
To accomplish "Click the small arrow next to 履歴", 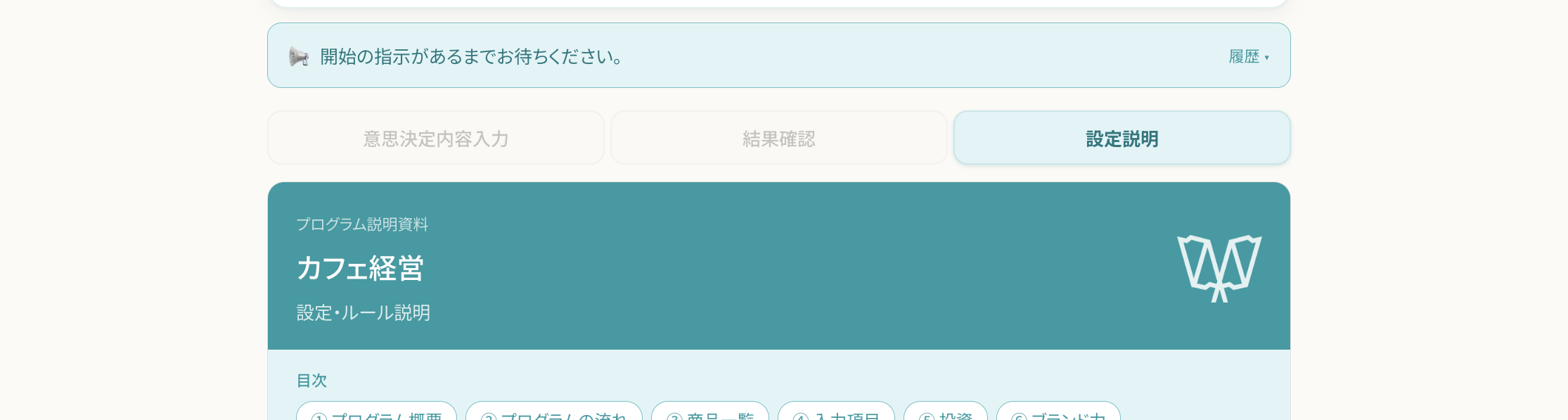I will point(1266,58).
